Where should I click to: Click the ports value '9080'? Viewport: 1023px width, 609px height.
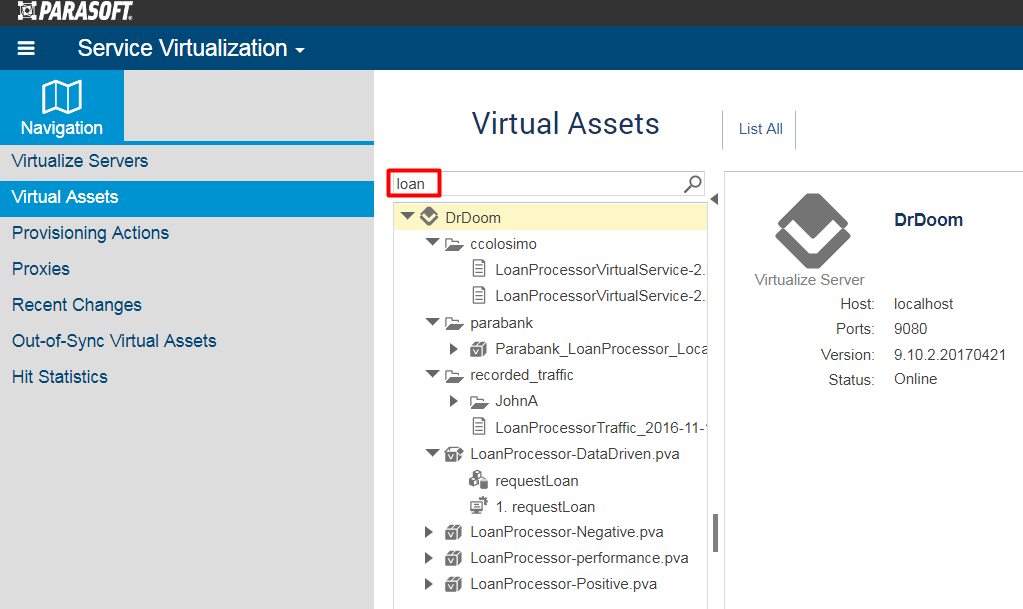(x=910, y=329)
